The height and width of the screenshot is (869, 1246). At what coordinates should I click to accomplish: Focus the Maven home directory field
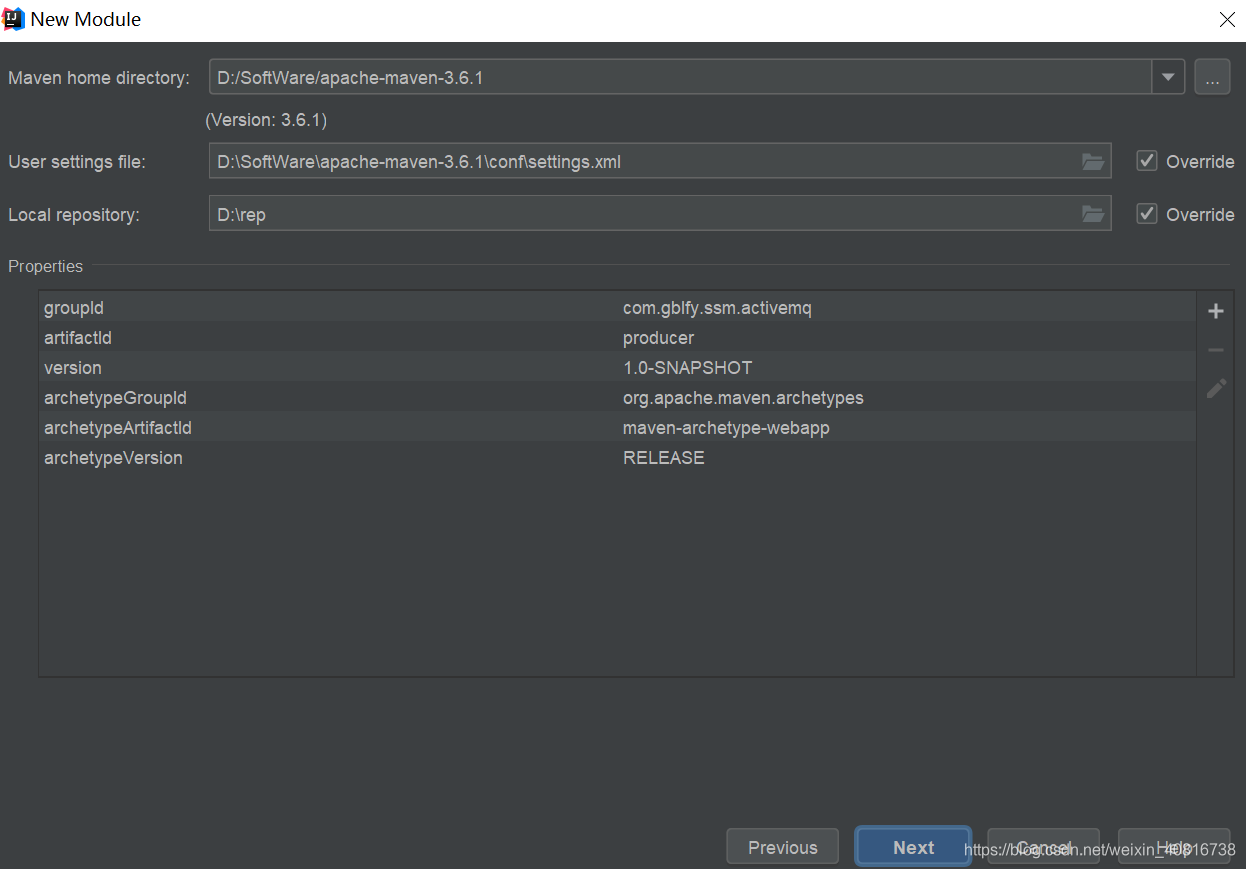[680, 77]
